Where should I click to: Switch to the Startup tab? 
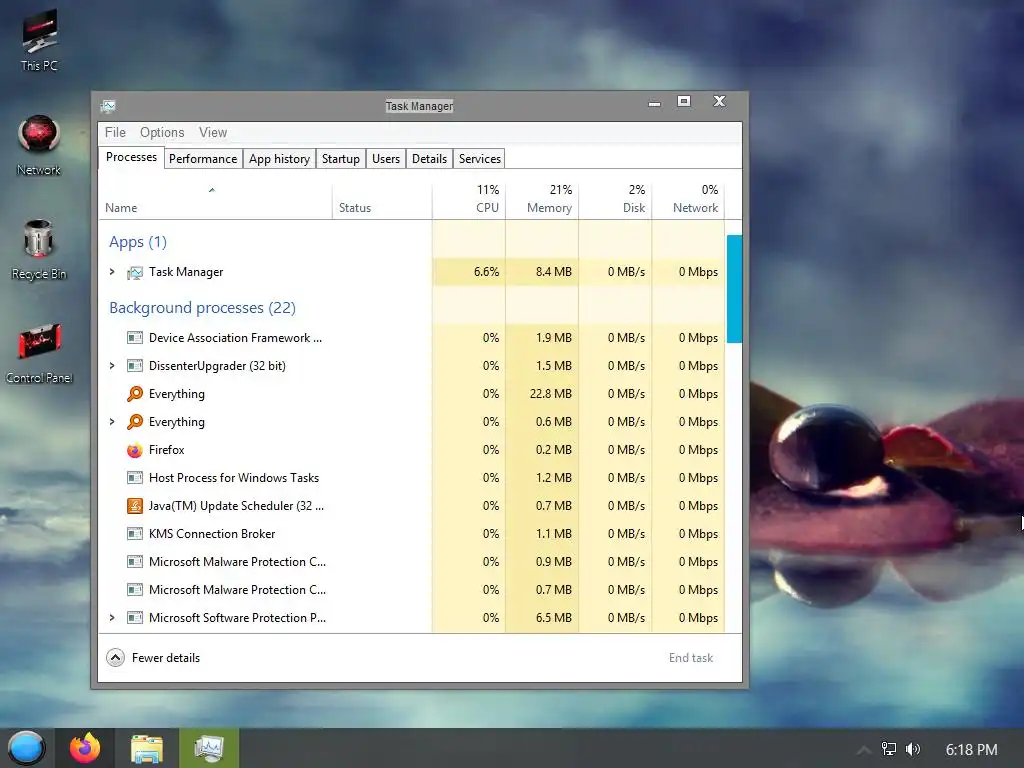[340, 159]
